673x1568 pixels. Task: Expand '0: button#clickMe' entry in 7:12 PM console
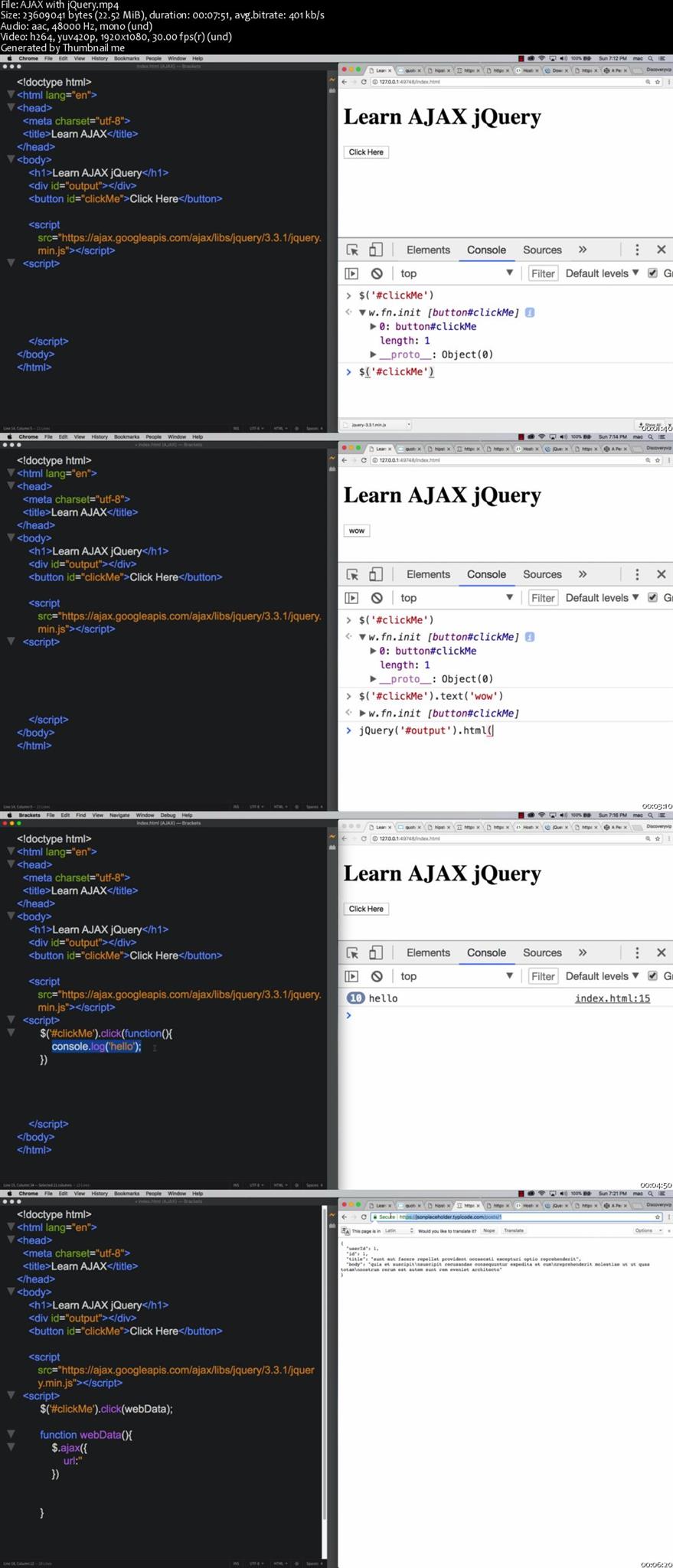coord(373,326)
